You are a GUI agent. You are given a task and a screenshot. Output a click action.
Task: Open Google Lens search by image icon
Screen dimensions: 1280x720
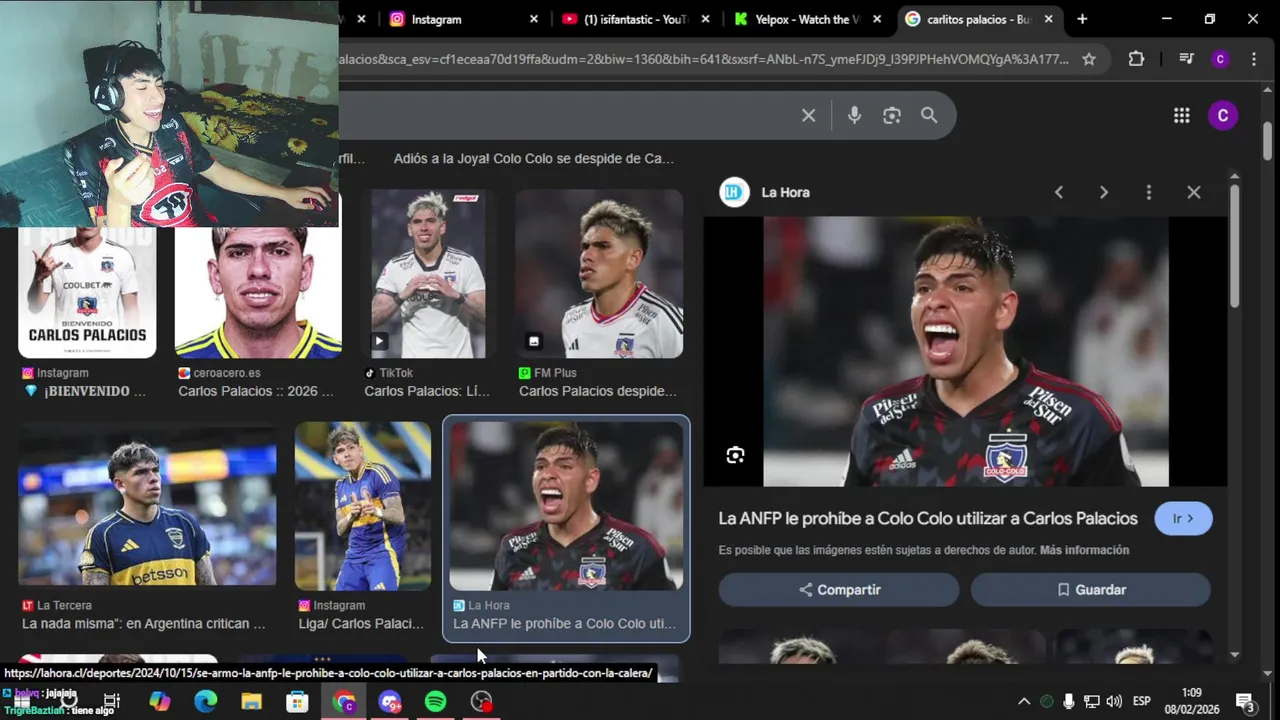[892, 115]
